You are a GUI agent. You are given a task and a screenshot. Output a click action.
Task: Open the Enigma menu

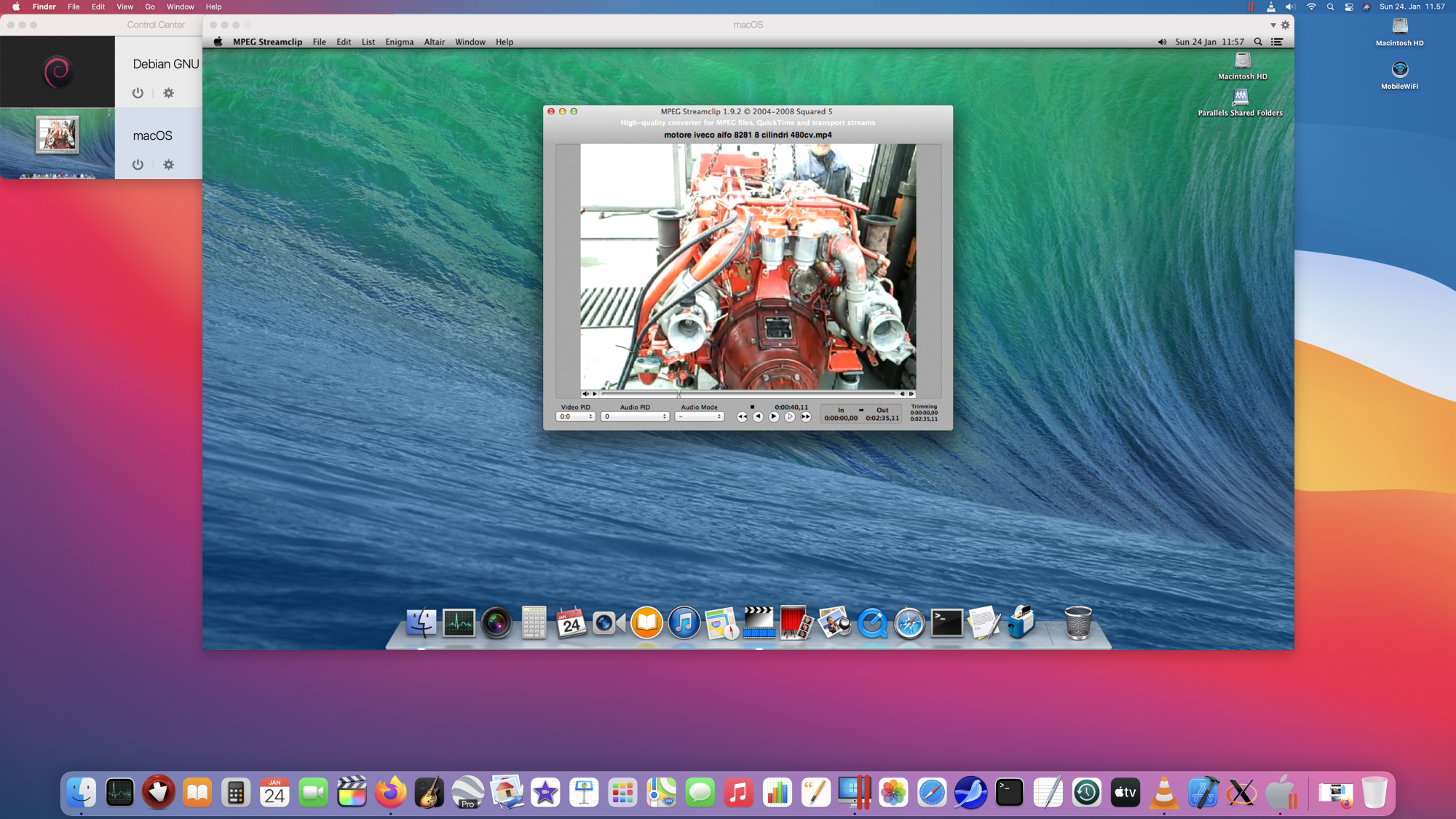click(x=399, y=42)
